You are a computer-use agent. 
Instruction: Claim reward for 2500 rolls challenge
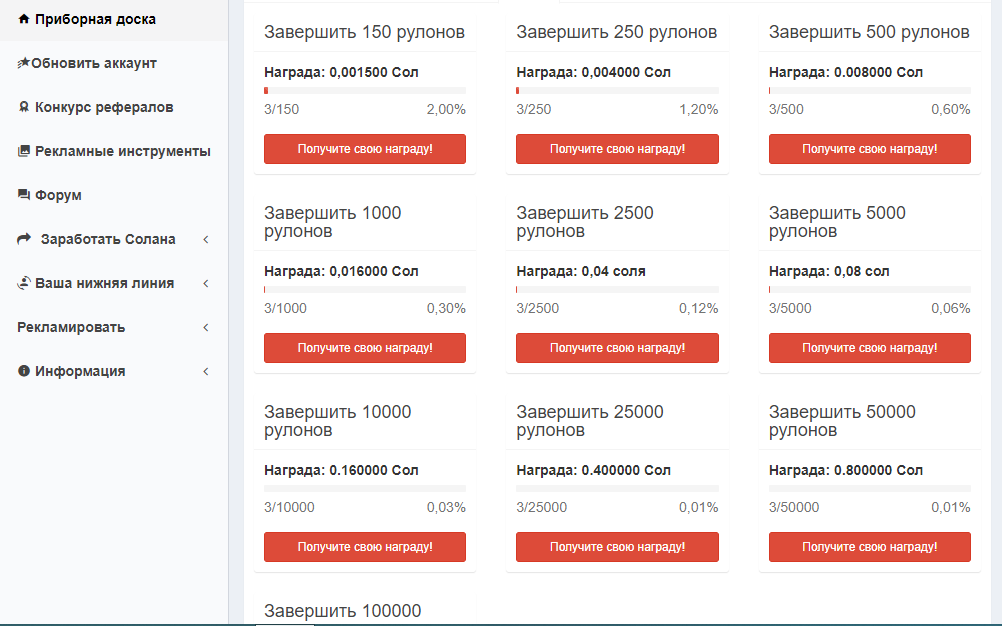point(617,348)
